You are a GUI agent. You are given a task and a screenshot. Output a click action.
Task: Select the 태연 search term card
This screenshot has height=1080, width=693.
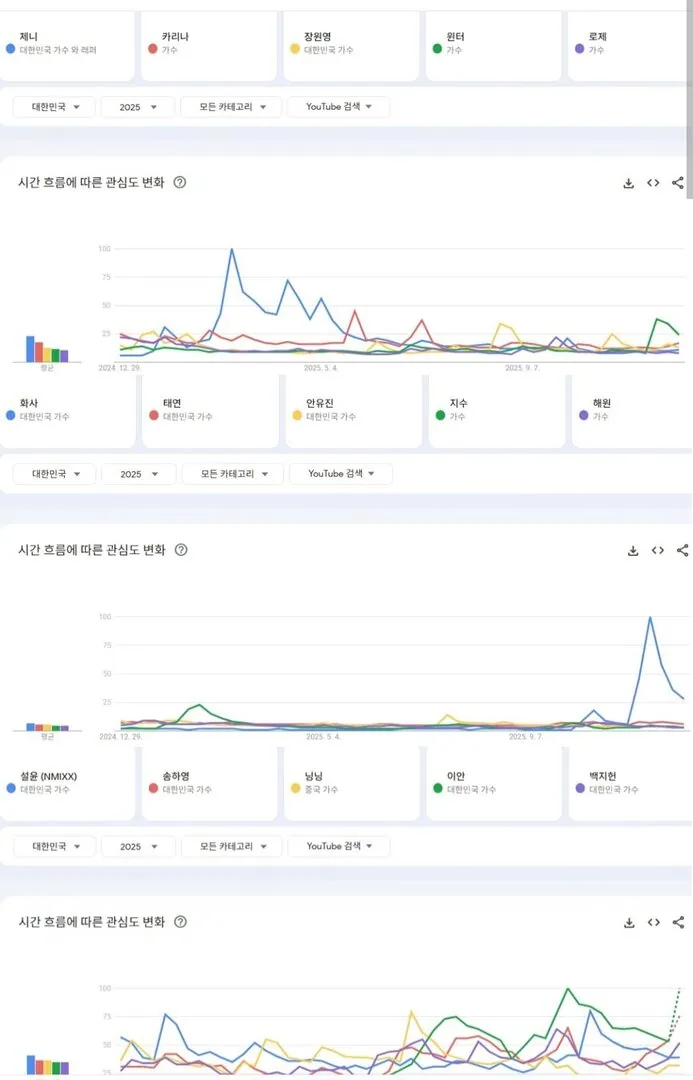point(210,412)
